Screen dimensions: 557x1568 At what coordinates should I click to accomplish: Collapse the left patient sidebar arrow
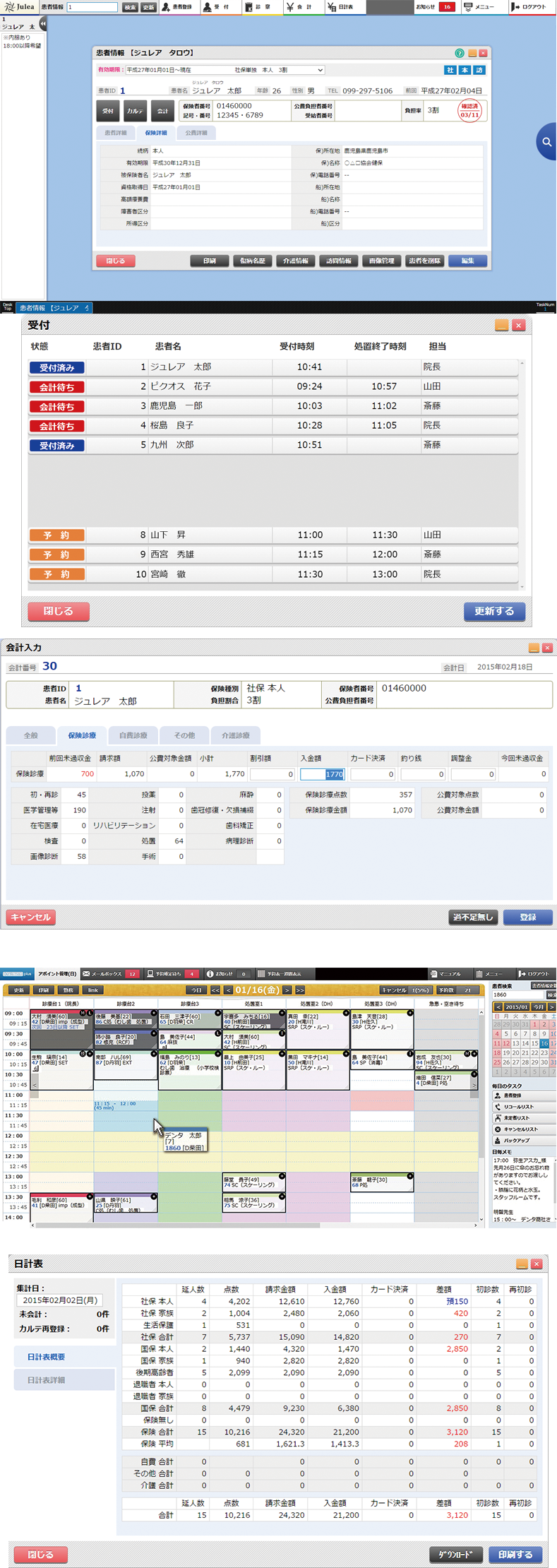pos(43,24)
